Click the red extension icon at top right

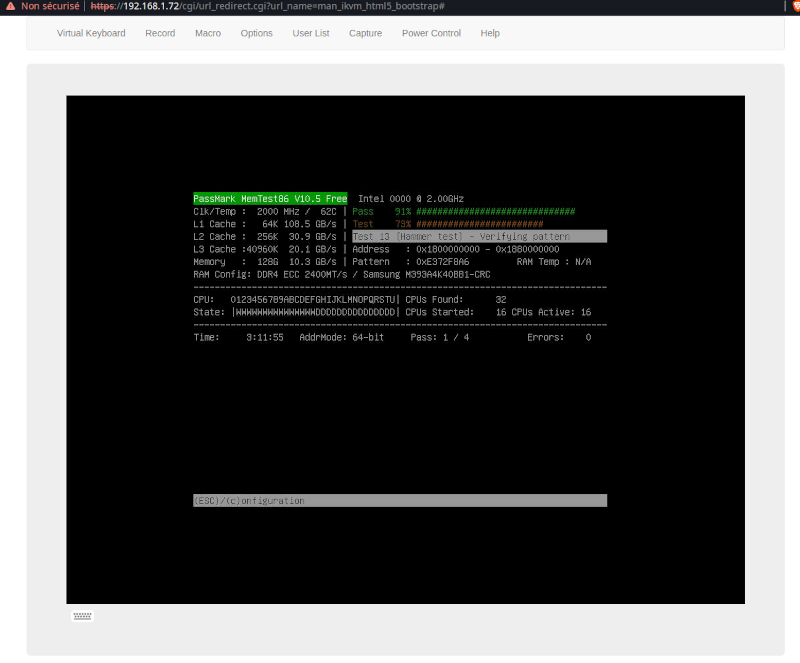pyautogui.click(x=793, y=6)
